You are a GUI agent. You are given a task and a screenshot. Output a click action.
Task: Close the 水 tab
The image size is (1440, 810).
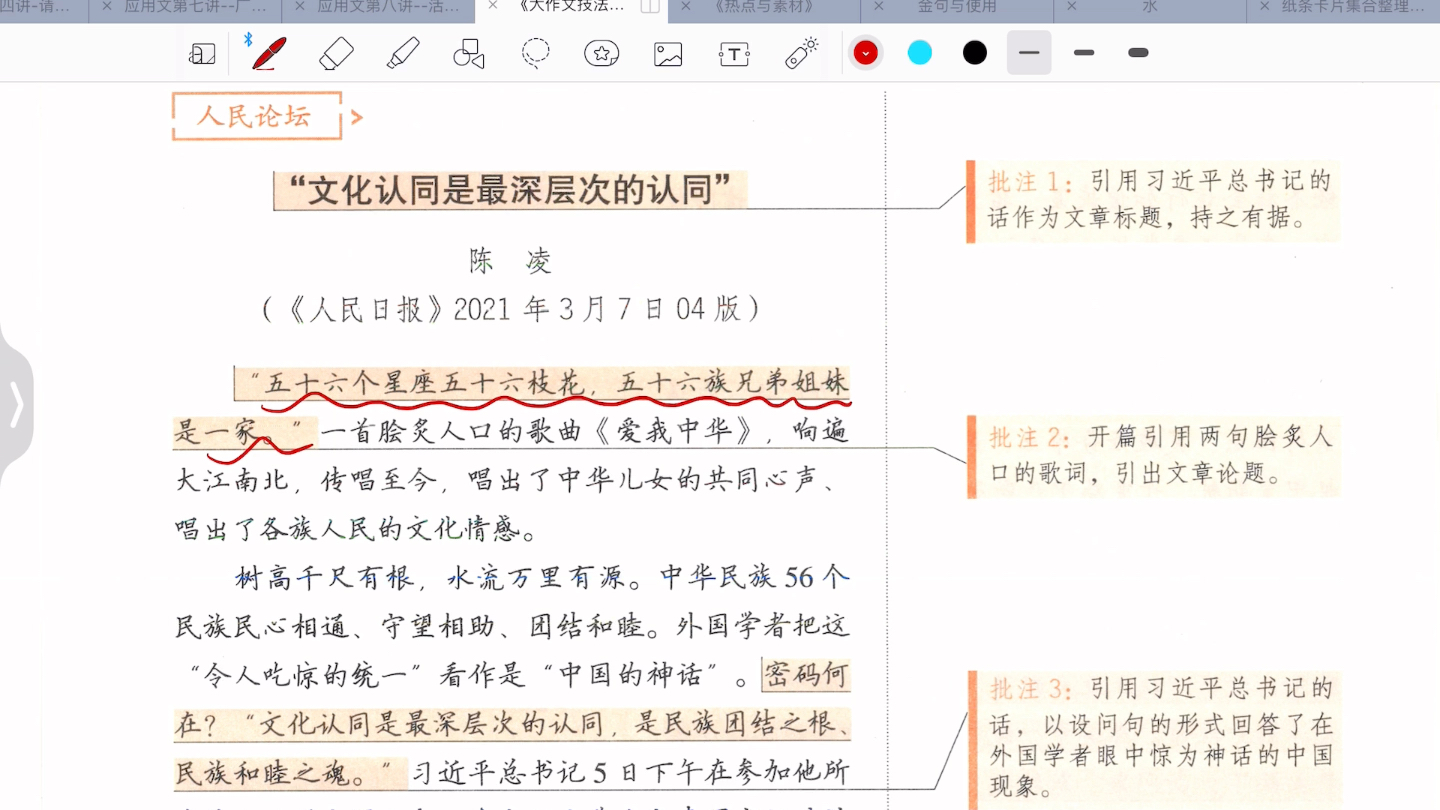[x=1072, y=7]
